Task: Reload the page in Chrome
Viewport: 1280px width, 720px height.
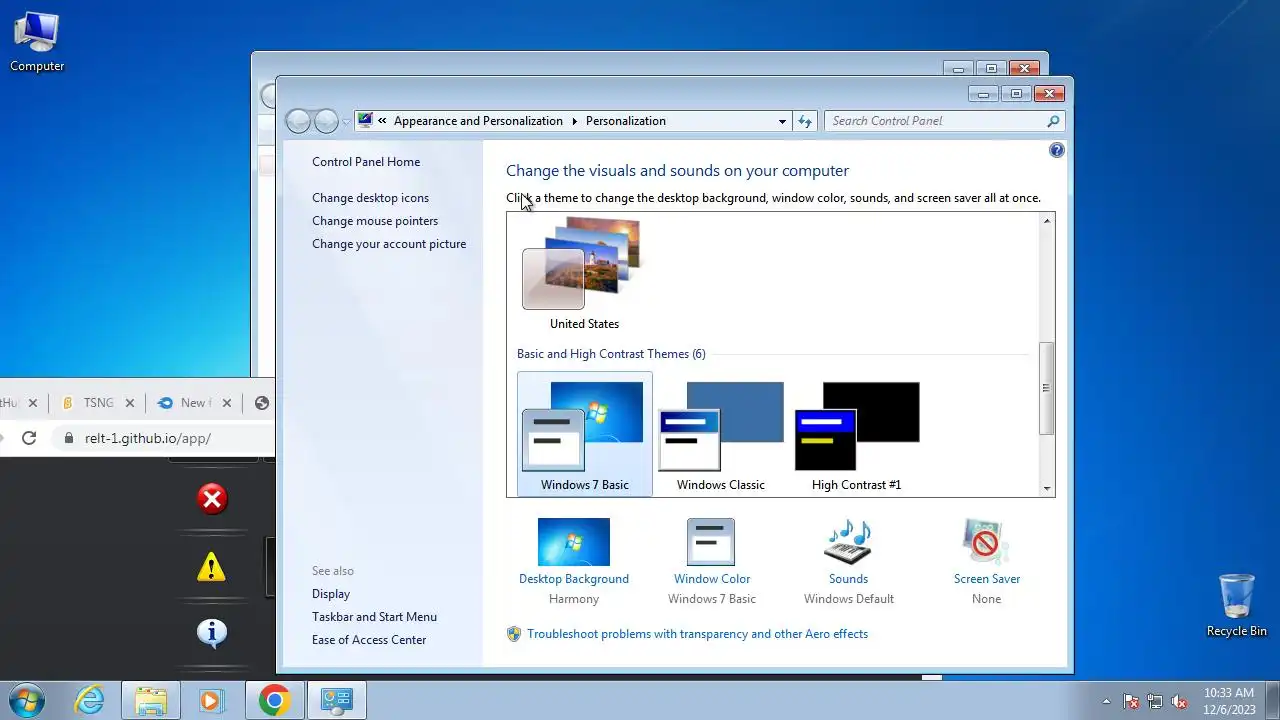Action: (x=29, y=438)
